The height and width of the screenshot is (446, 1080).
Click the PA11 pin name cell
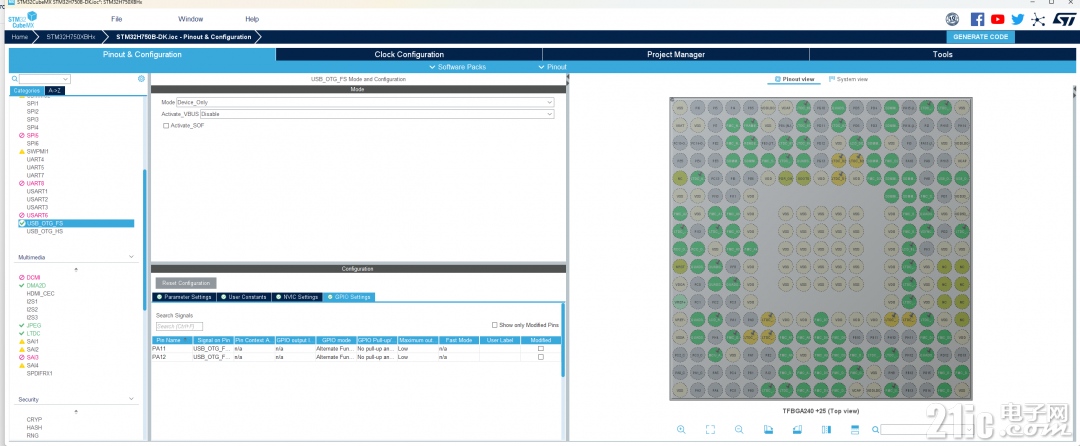pos(172,349)
